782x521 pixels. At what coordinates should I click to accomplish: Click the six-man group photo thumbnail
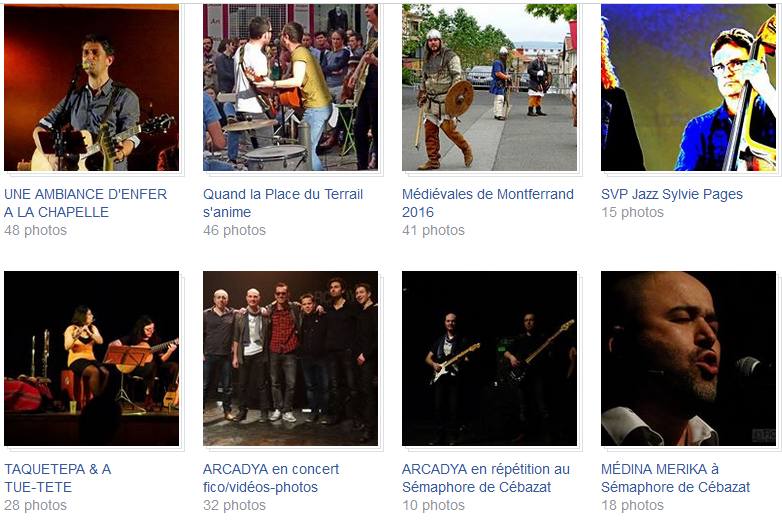(x=290, y=358)
